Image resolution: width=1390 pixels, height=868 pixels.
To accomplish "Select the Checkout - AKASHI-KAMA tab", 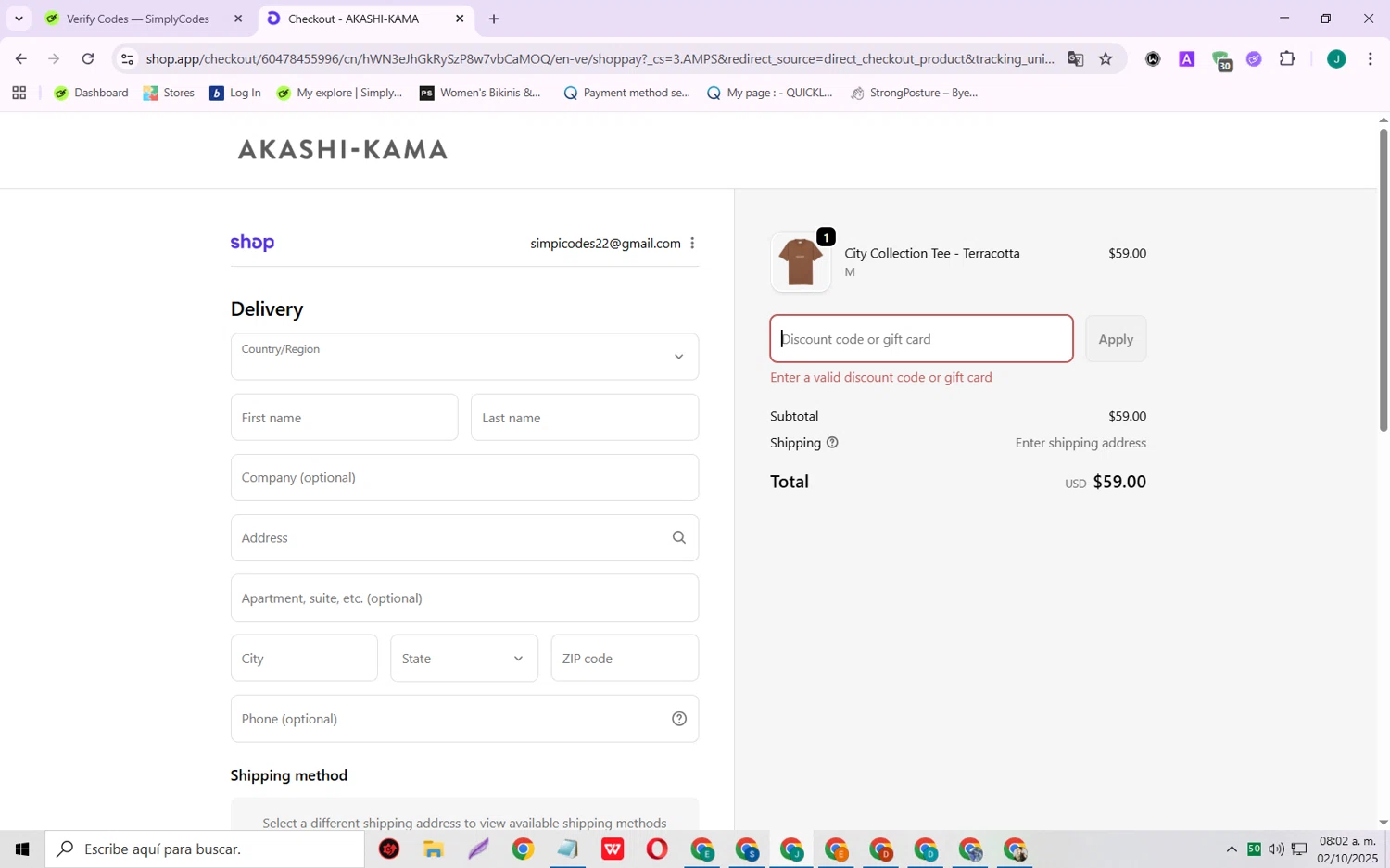I will pyautogui.click(x=353, y=19).
